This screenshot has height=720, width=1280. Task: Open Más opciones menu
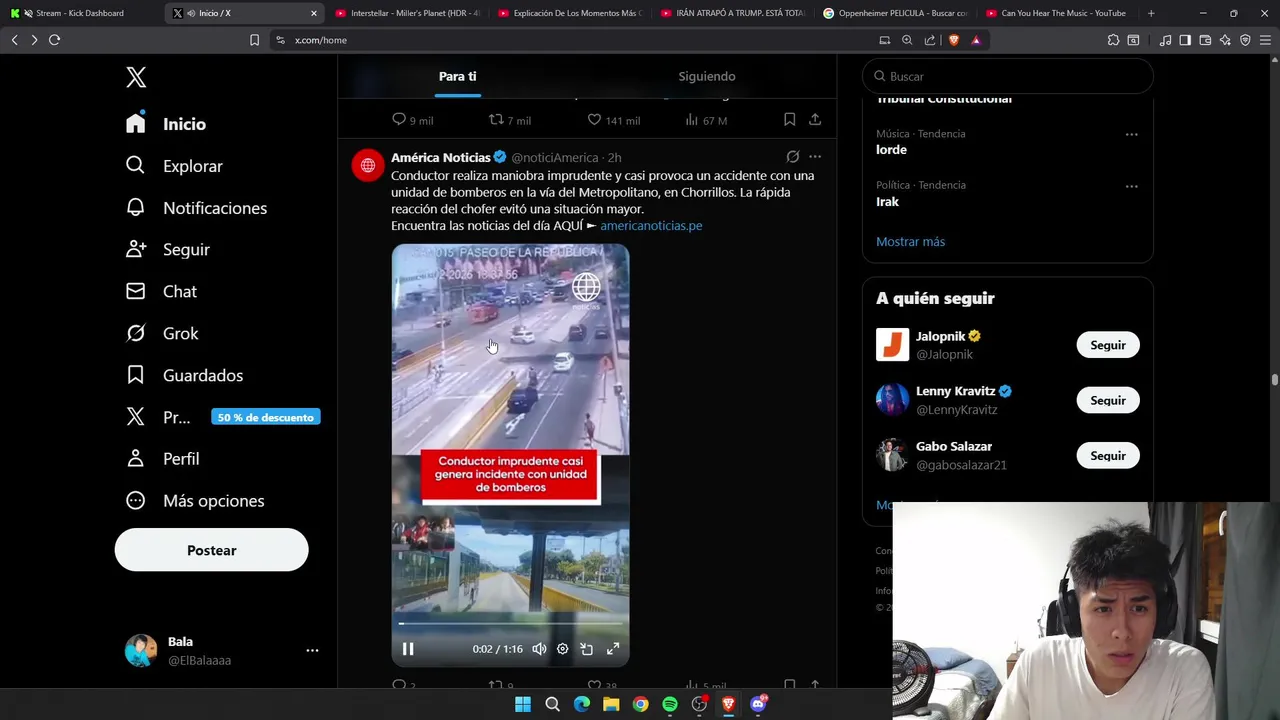pos(195,501)
